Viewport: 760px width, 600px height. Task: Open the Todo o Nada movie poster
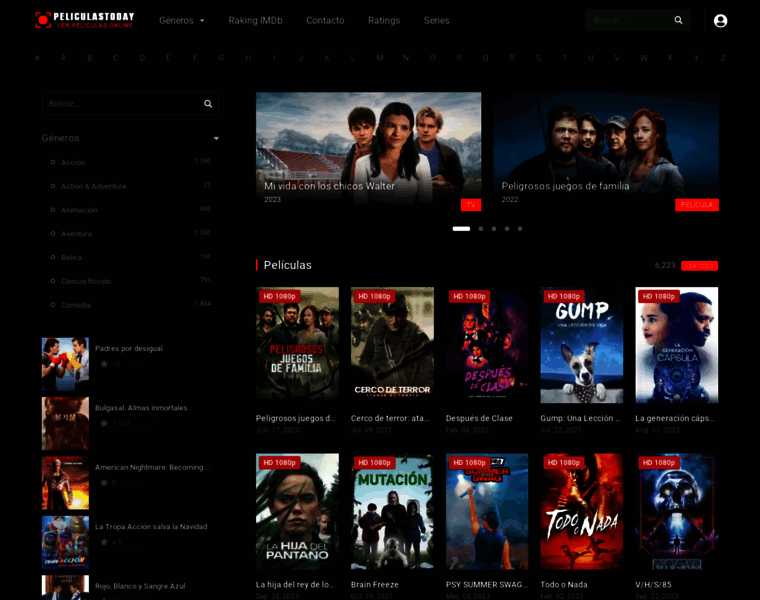pyautogui.click(x=581, y=512)
